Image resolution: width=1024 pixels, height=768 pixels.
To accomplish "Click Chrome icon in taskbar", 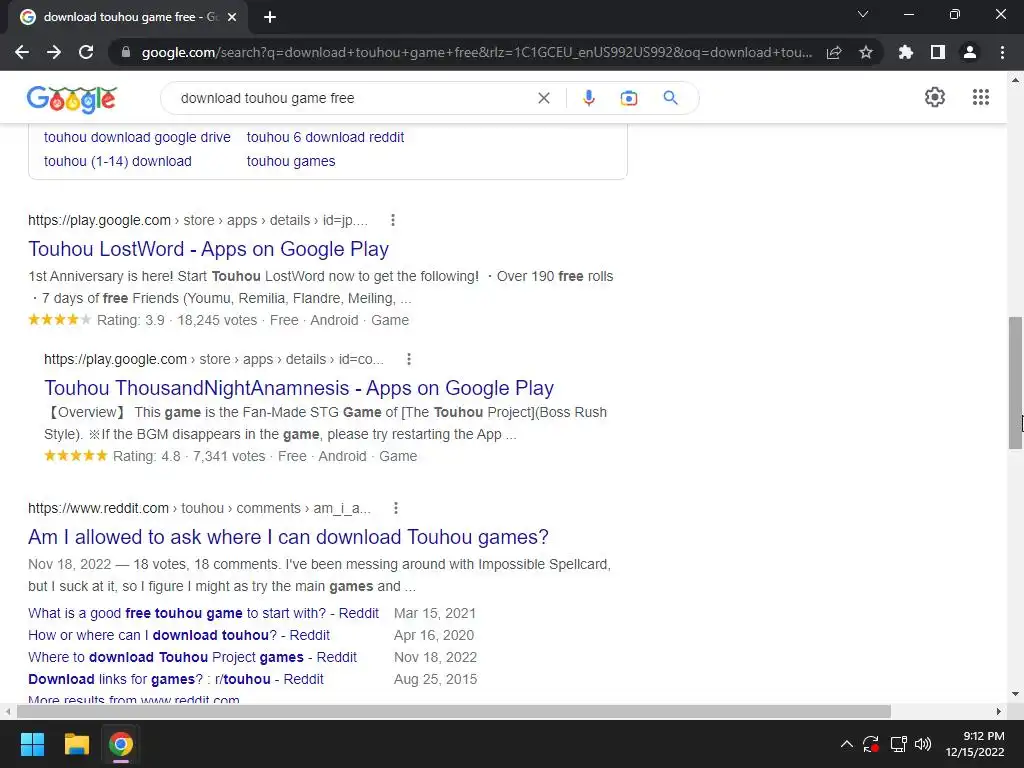I will (121, 744).
